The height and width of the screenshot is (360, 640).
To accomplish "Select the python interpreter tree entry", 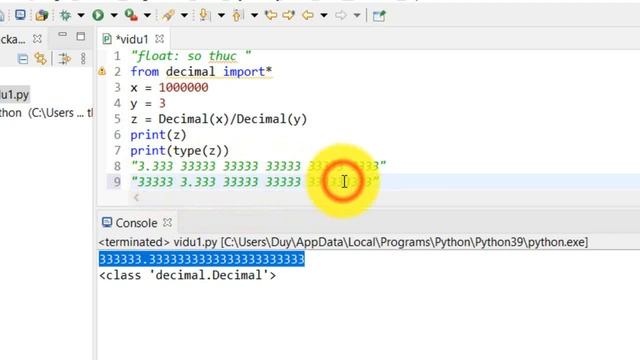I will coord(46,113).
